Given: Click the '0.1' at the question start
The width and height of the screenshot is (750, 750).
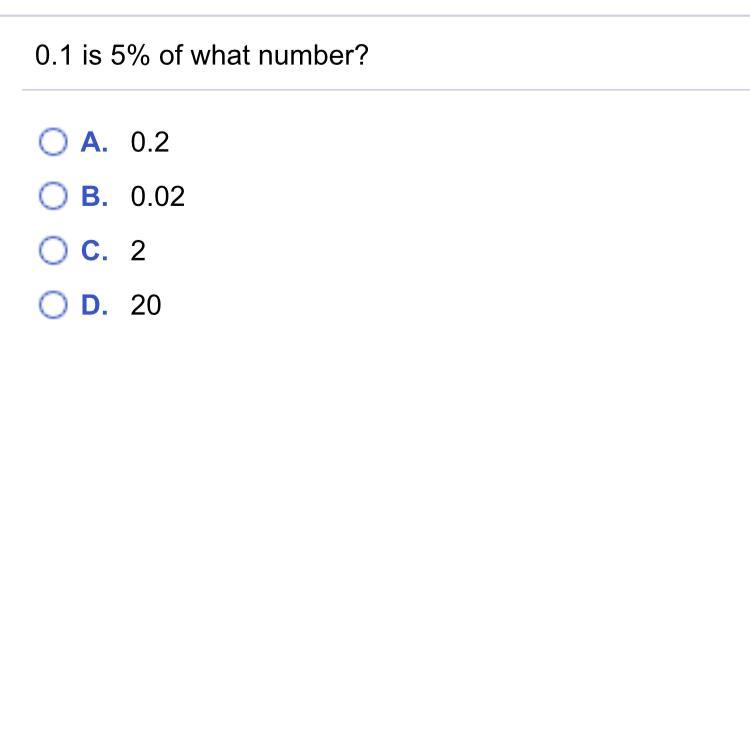Looking at the screenshot, I should coord(51,56).
